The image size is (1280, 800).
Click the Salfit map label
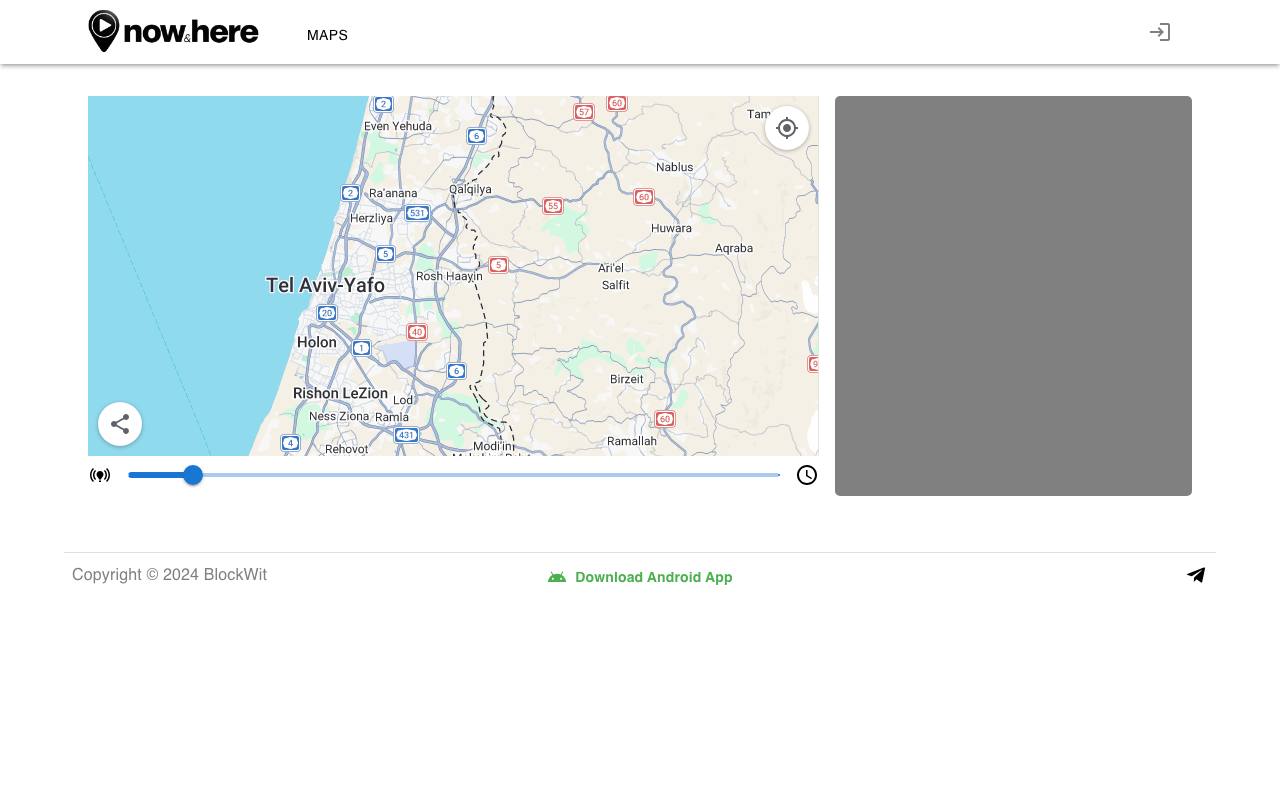click(x=616, y=285)
